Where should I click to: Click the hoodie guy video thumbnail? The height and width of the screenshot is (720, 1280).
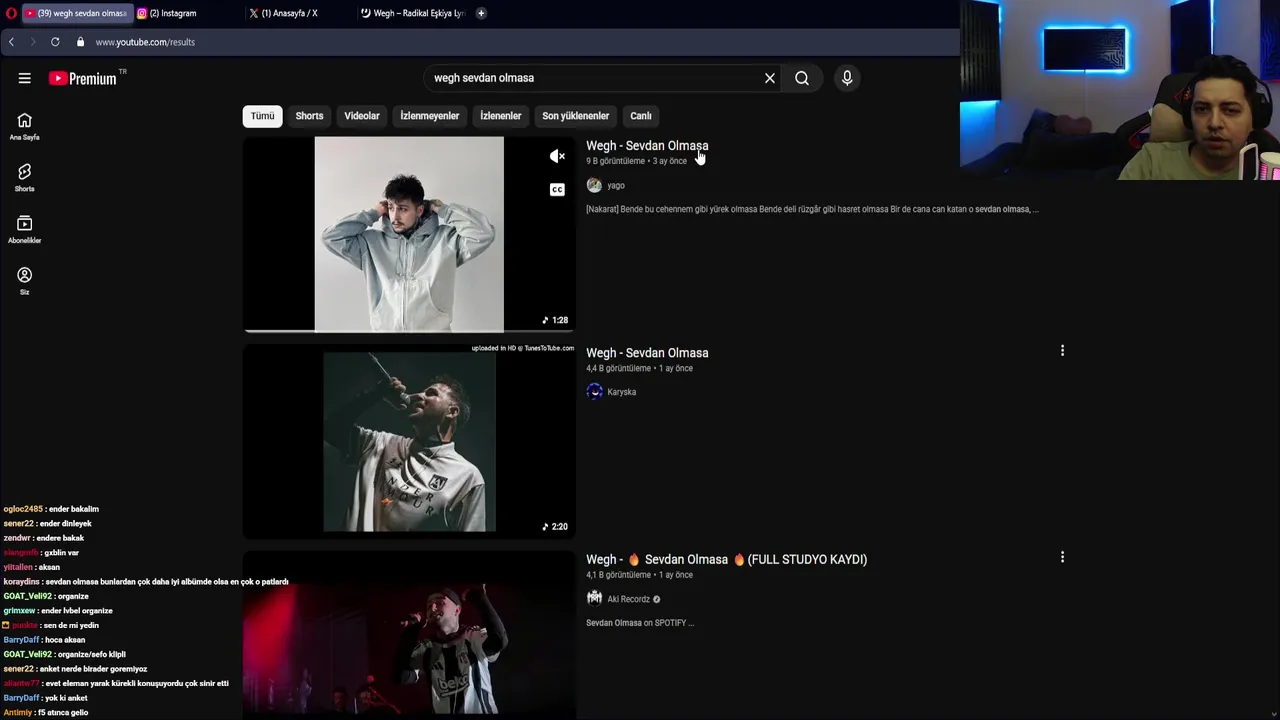coord(409,233)
